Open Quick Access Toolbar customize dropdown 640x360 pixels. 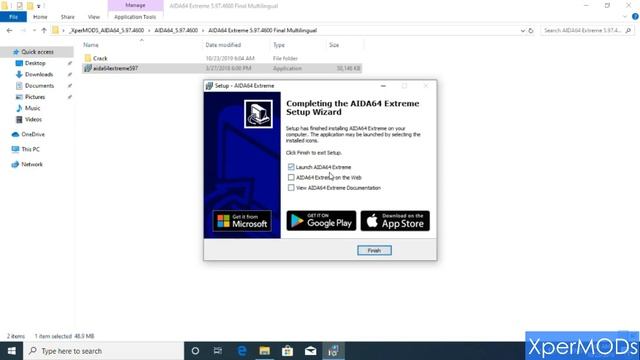point(39,6)
